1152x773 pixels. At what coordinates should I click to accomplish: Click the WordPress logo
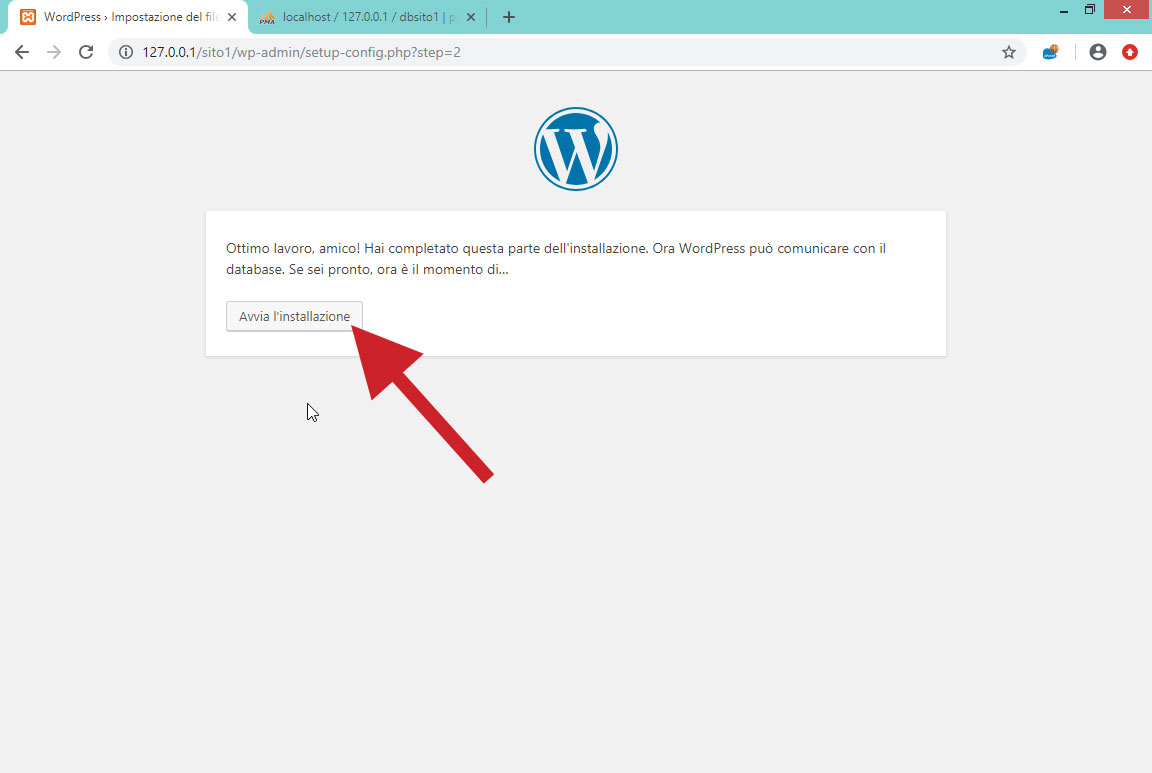tap(576, 149)
